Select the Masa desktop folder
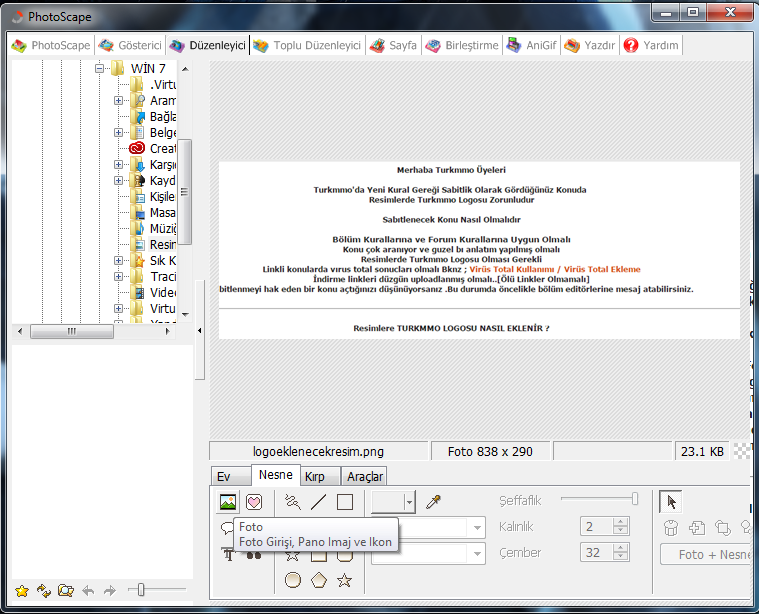Image resolution: width=759 pixels, height=614 pixels. pos(154,213)
